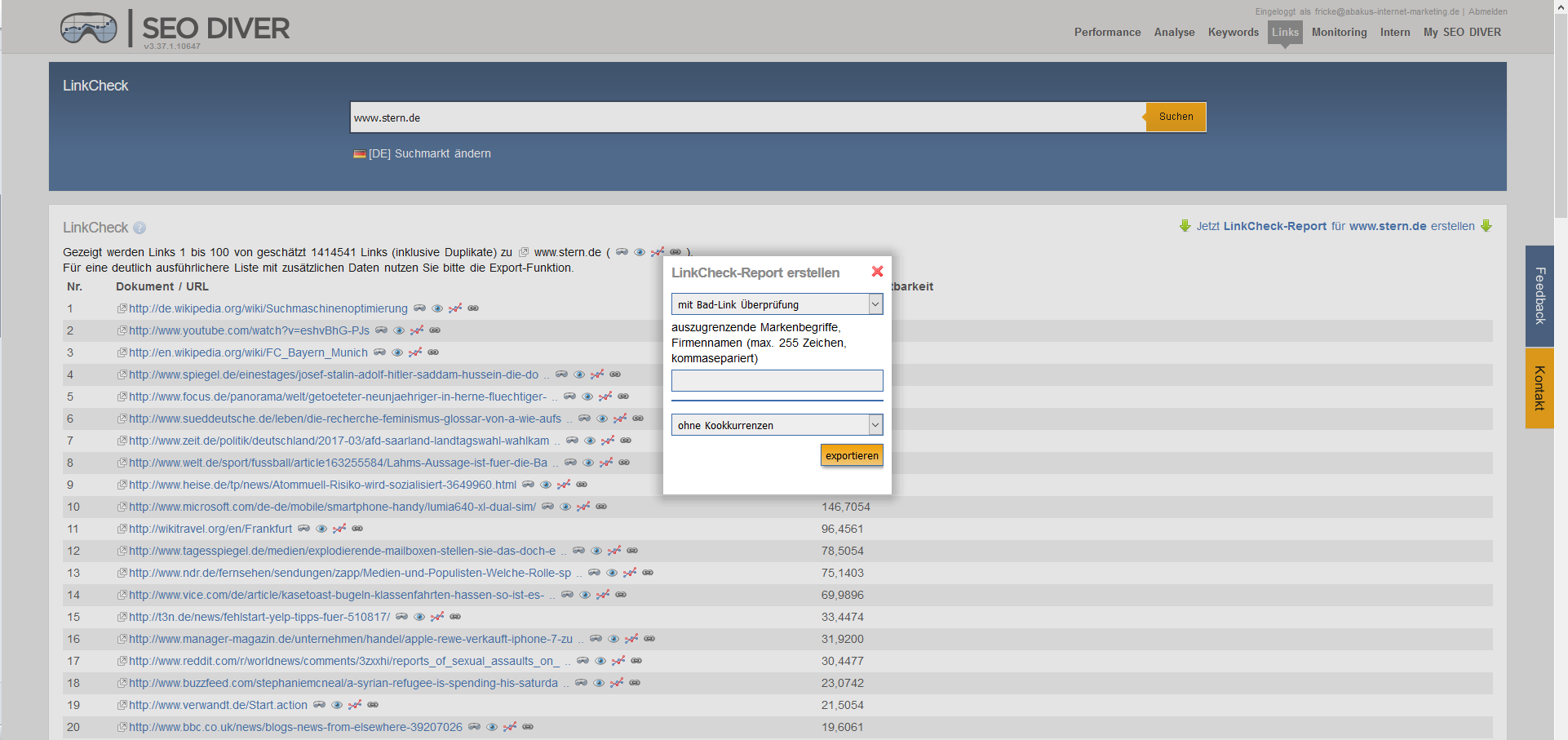Toggle the eye icon in the focus.de row
The width and height of the screenshot is (1568, 740).
(x=587, y=397)
